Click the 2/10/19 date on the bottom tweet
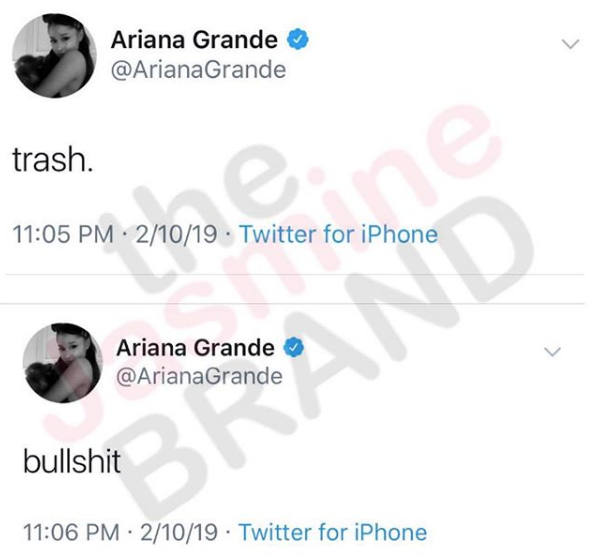Screen dimensions: 604x560 [179, 532]
